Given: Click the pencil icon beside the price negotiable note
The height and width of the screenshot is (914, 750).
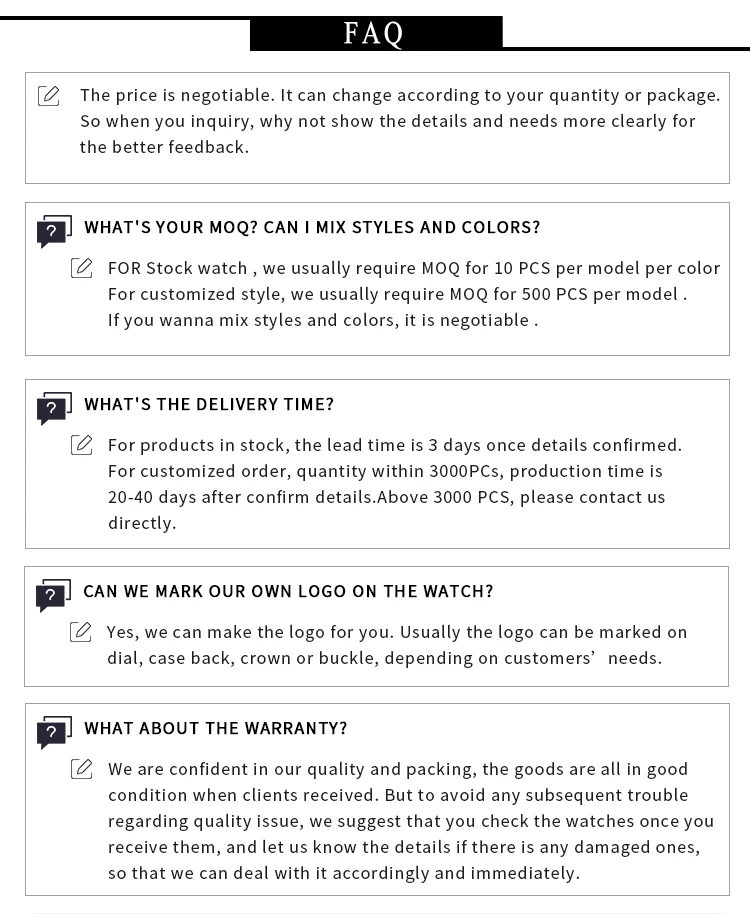Looking at the screenshot, I should click(x=48, y=96).
